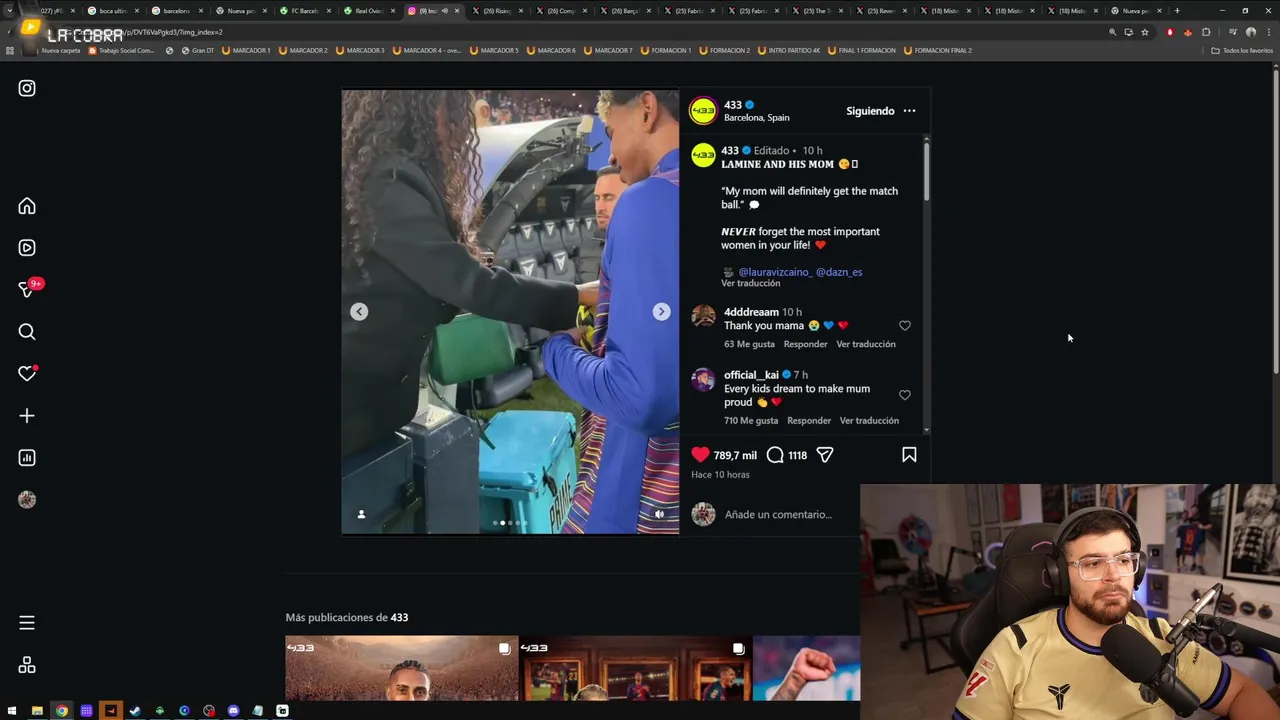The image size is (1280, 720).
Task: Open @lauravizcaino_ mention link
Action: (774, 272)
